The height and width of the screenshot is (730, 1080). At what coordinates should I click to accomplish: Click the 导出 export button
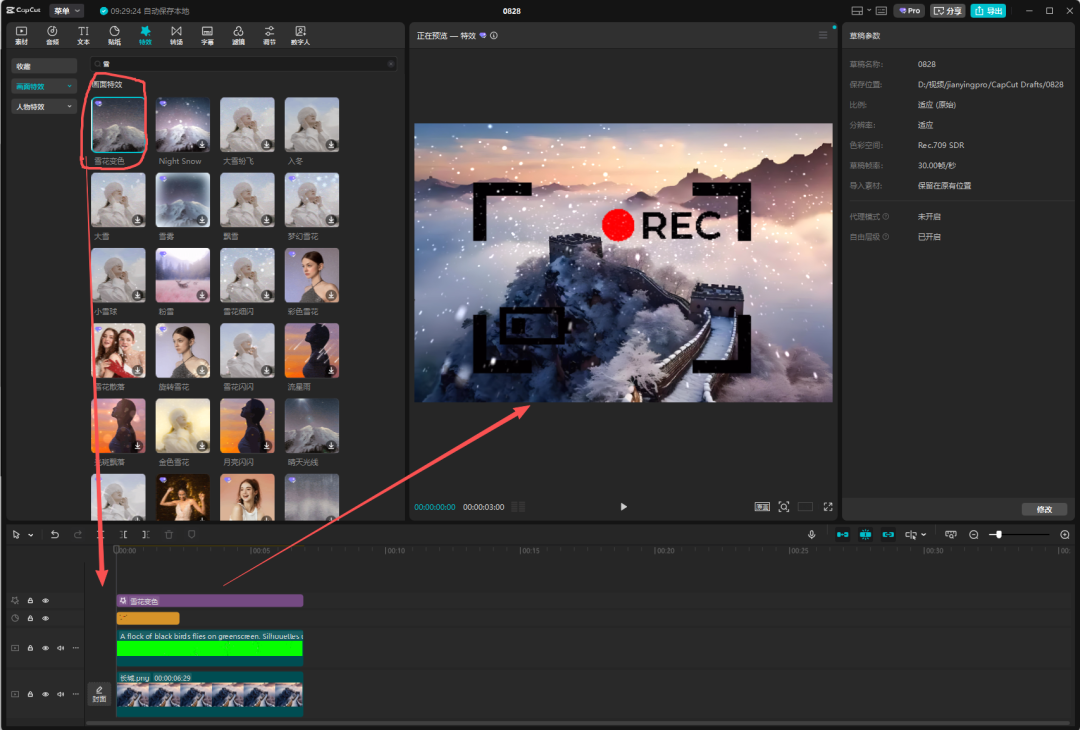pyautogui.click(x=988, y=11)
